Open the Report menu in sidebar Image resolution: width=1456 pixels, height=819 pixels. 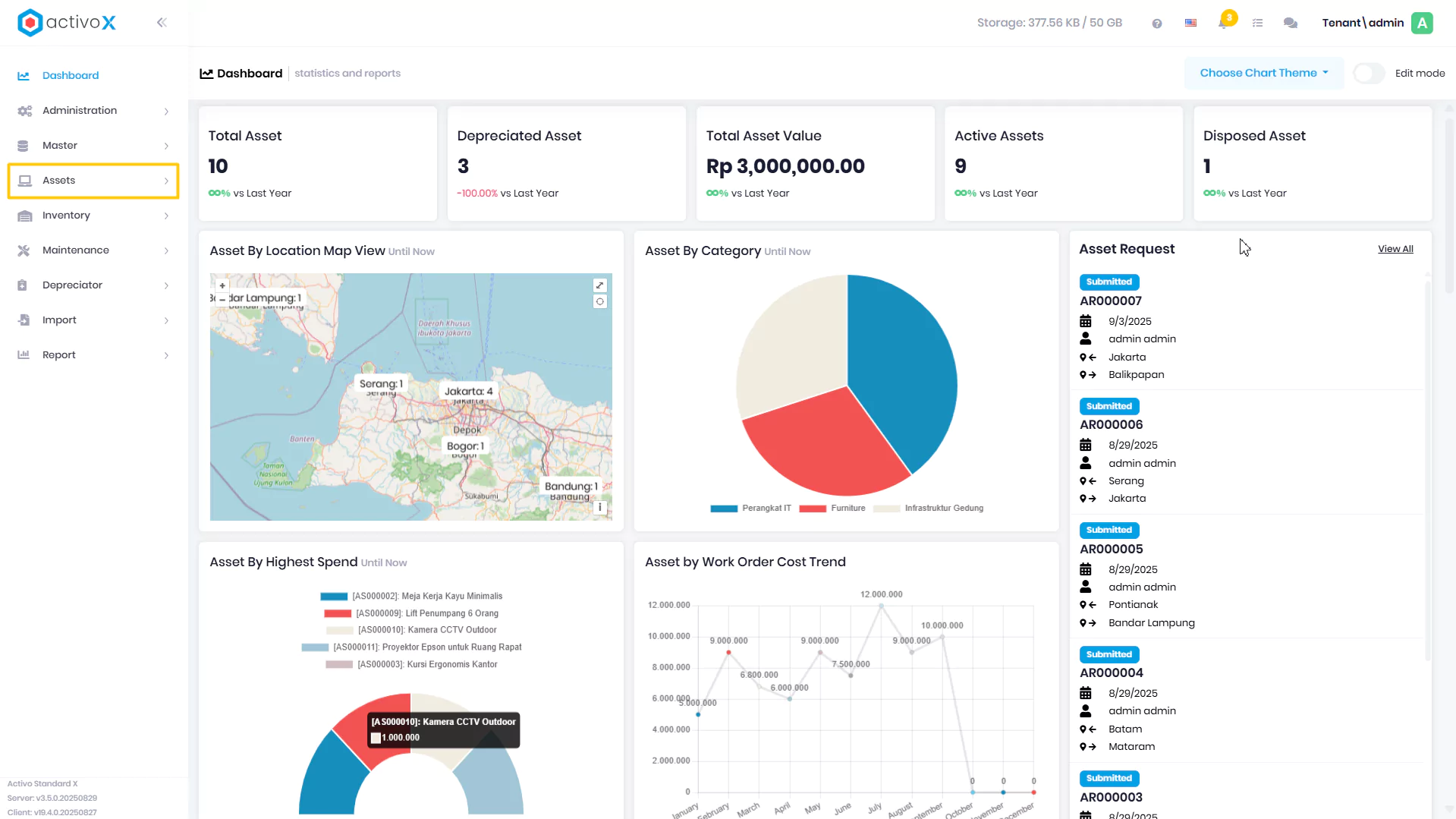coord(93,355)
